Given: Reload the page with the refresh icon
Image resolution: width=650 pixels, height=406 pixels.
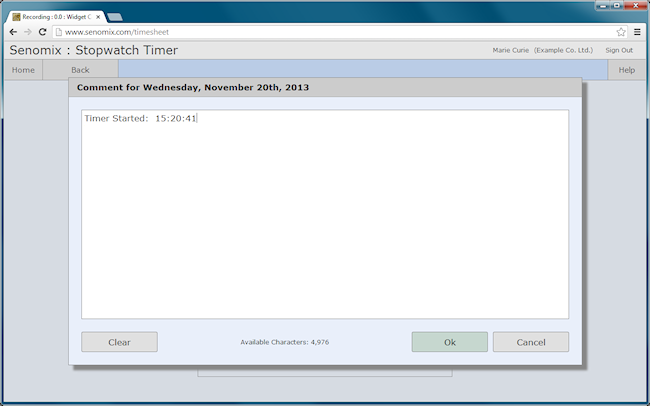Looking at the screenshot, I should (x=42, y=32).
